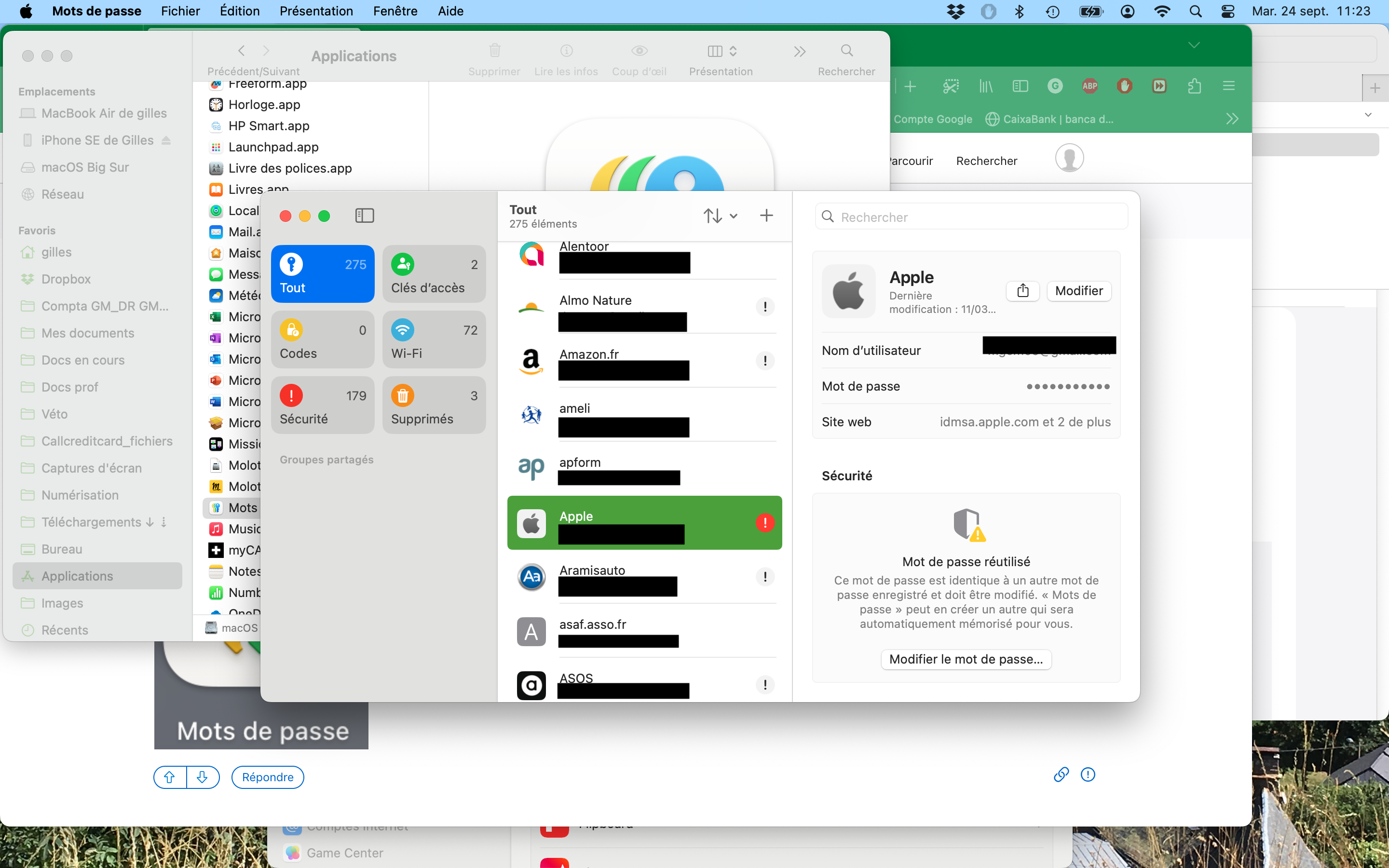Screen dimensions: 1389x868
Task: Select the Clés d'accès category tile
Action: (434, 274)
